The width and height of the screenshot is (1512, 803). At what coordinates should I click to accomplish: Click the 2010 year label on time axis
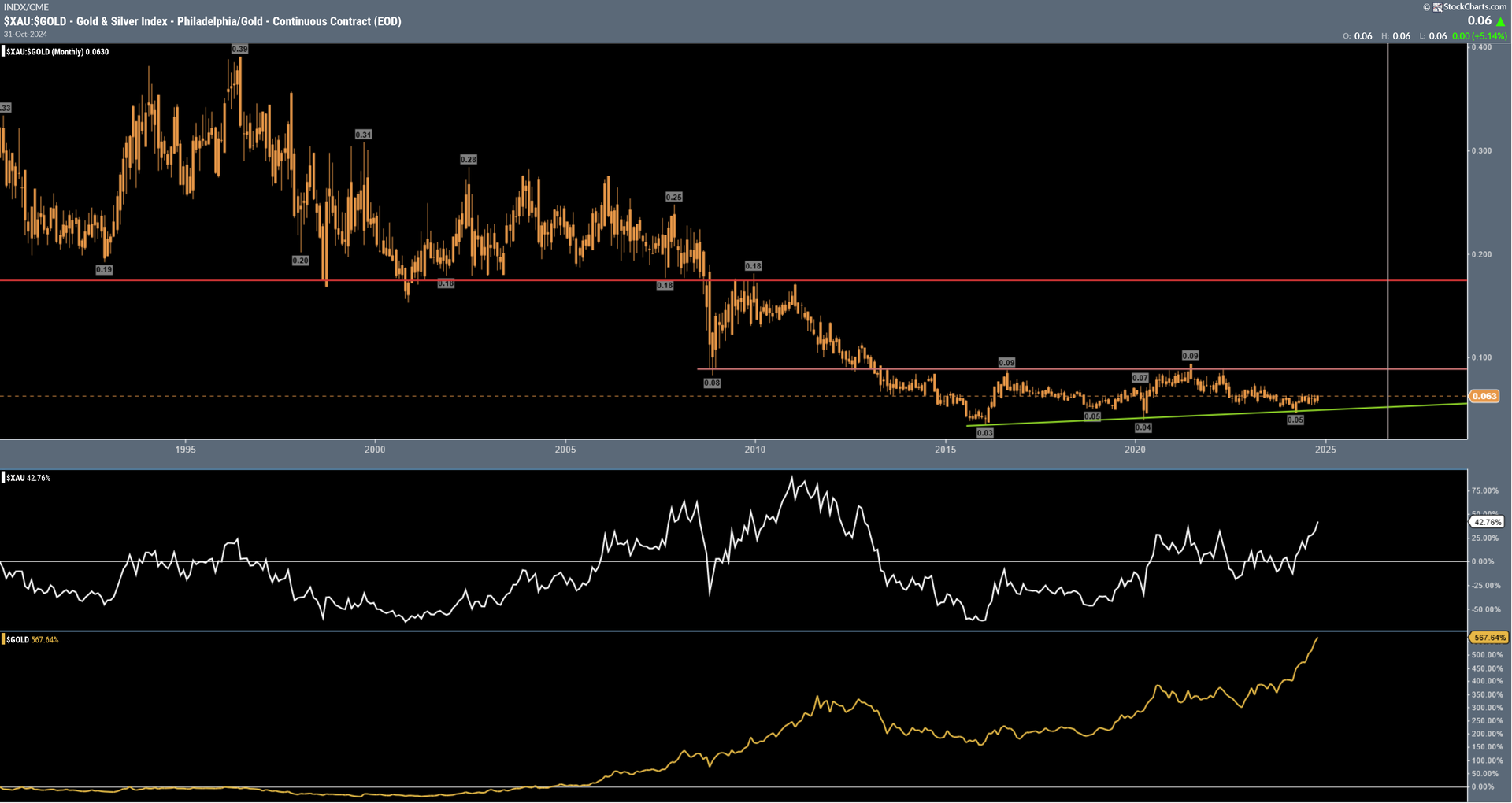[754, 450]
